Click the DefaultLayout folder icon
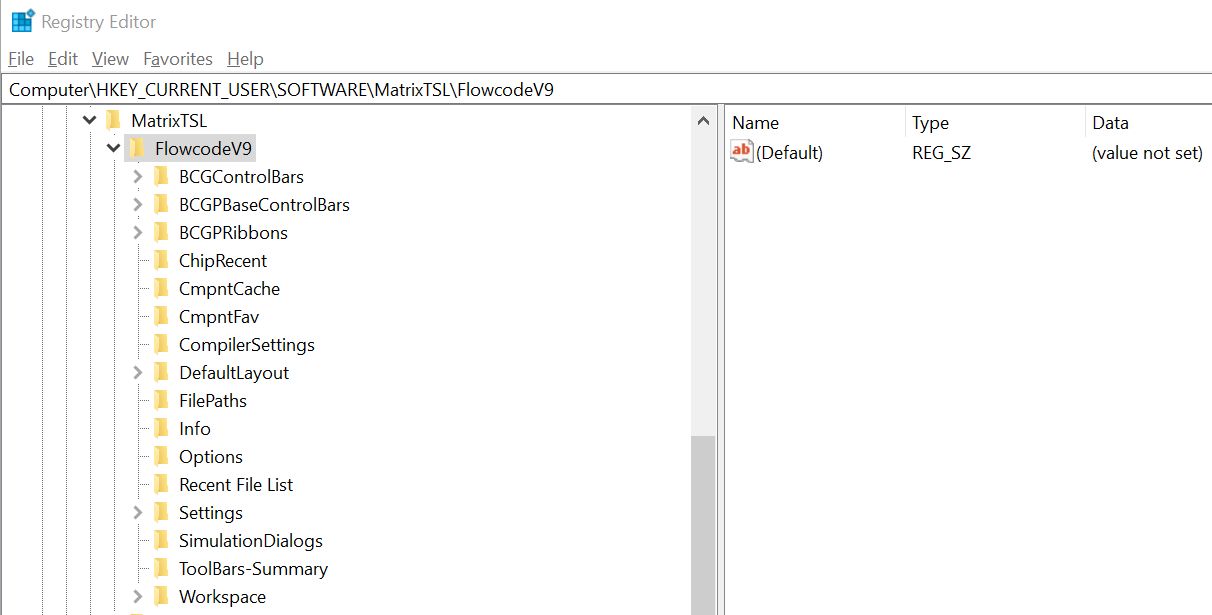Image resolution: width=1212 pixels, height=615 pixels. [x=162, y=373]
